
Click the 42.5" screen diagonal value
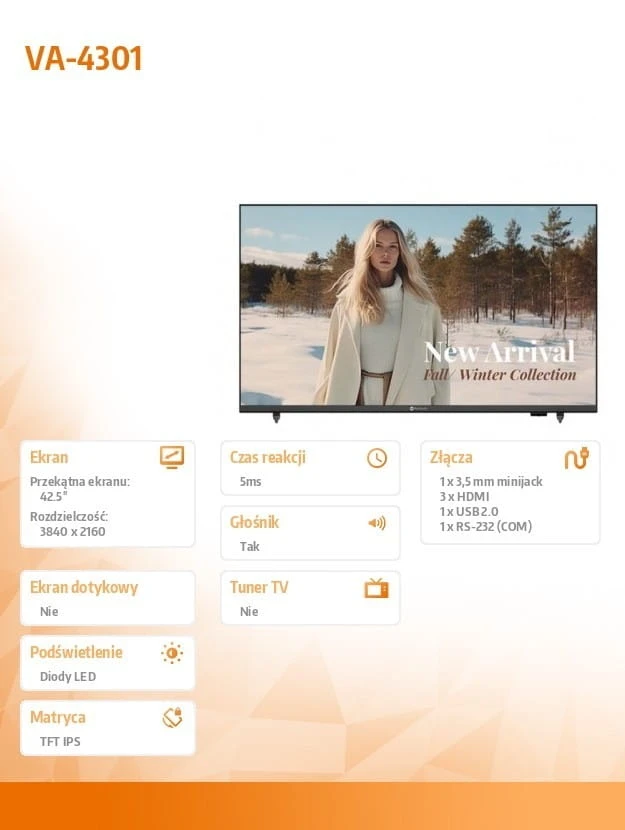[x=54, y=496]
